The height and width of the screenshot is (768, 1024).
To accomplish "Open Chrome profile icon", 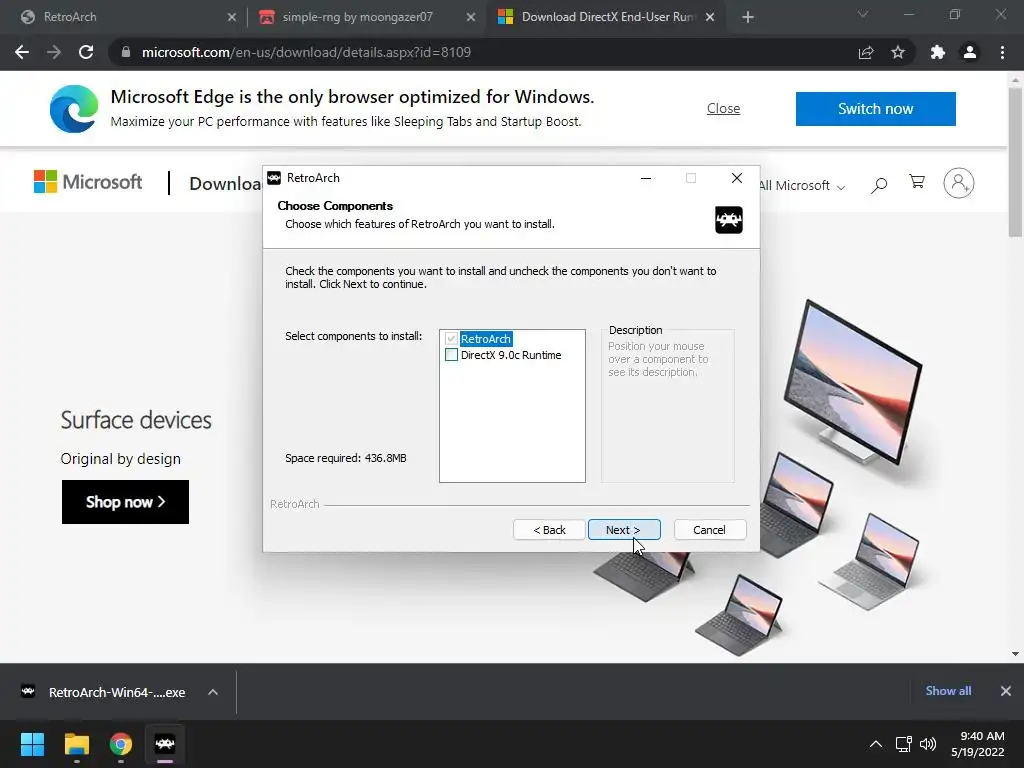I will pyautogui.click(x=970, y=52).
